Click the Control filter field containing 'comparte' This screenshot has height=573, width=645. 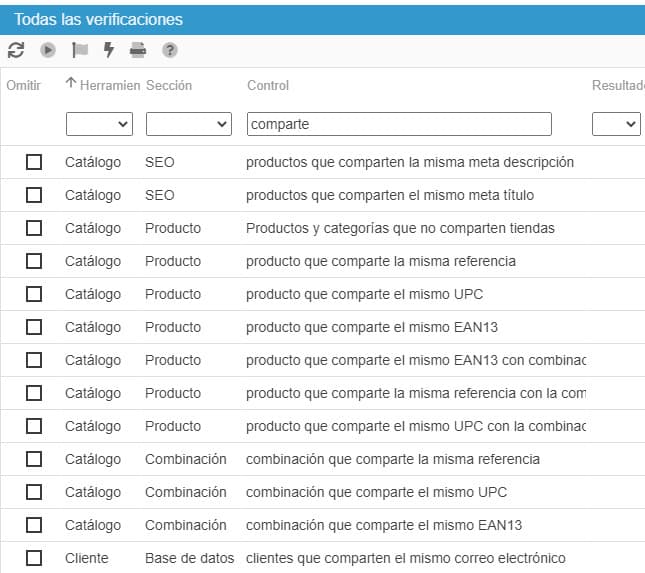click(399, 124)
